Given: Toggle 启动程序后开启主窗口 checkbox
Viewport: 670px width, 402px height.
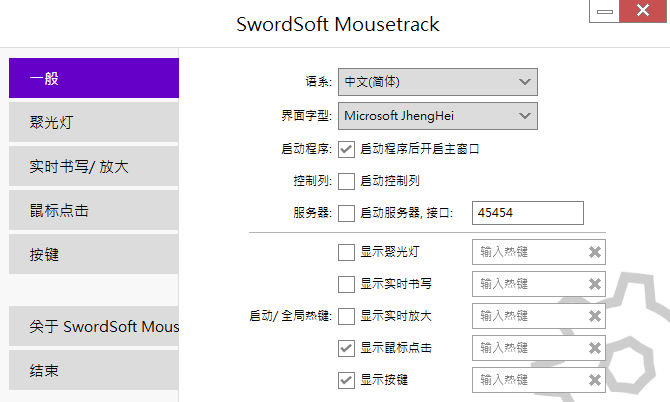Looking at the screenshot, I should tap(347, 149).
